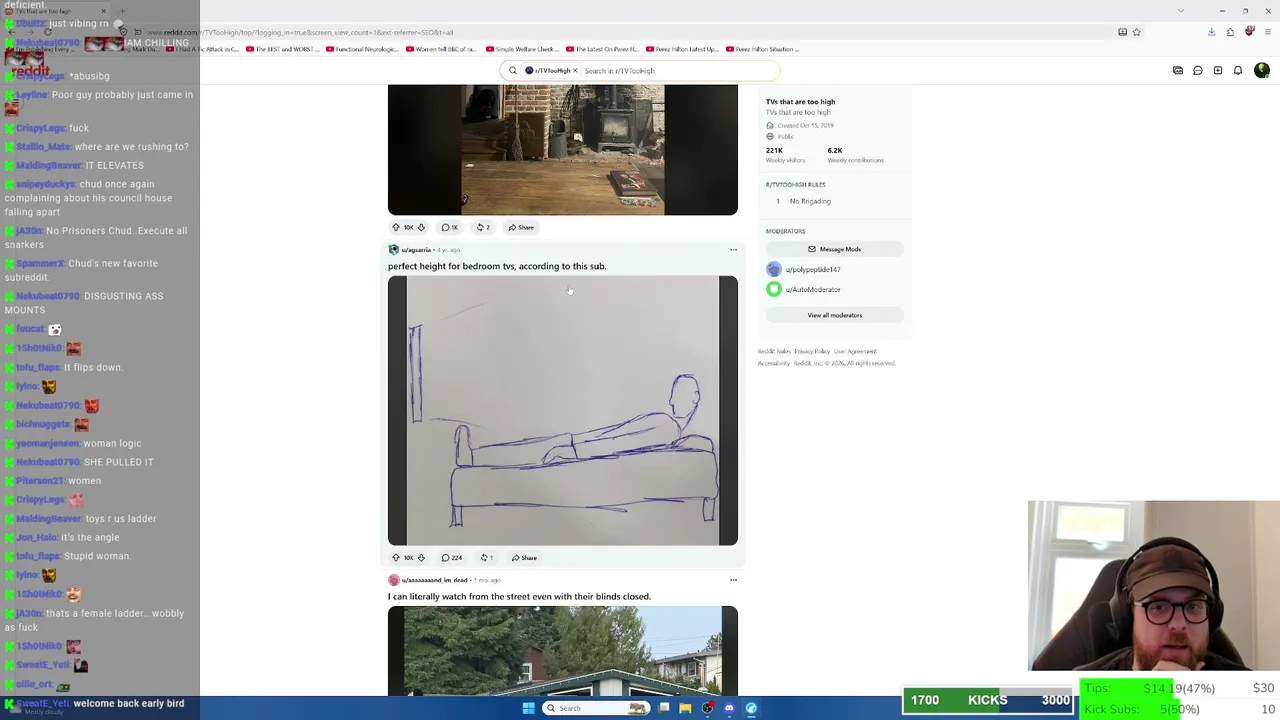Upvote the bedroom tvs post

pyautogui.click(x=396, y=558)
